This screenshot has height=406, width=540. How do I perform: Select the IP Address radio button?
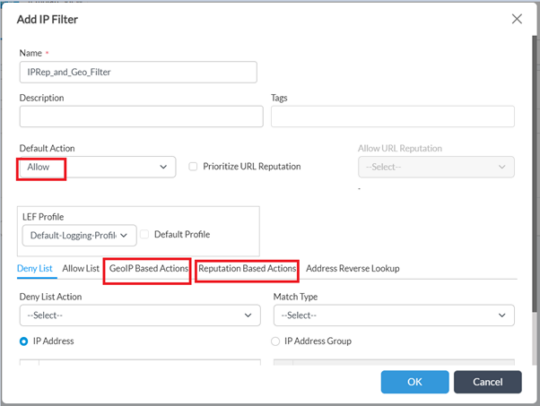coord(23,341)
